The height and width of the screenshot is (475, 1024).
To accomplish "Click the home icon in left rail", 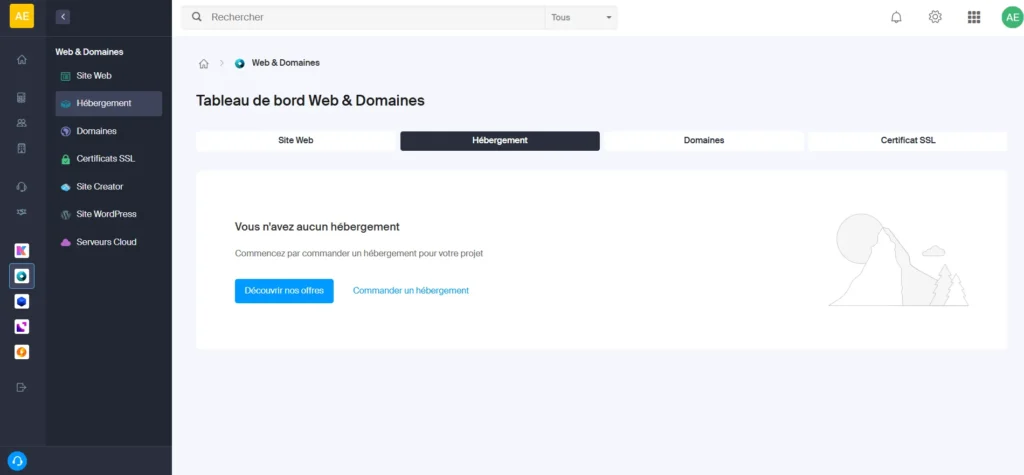I will tap(22, 60).
